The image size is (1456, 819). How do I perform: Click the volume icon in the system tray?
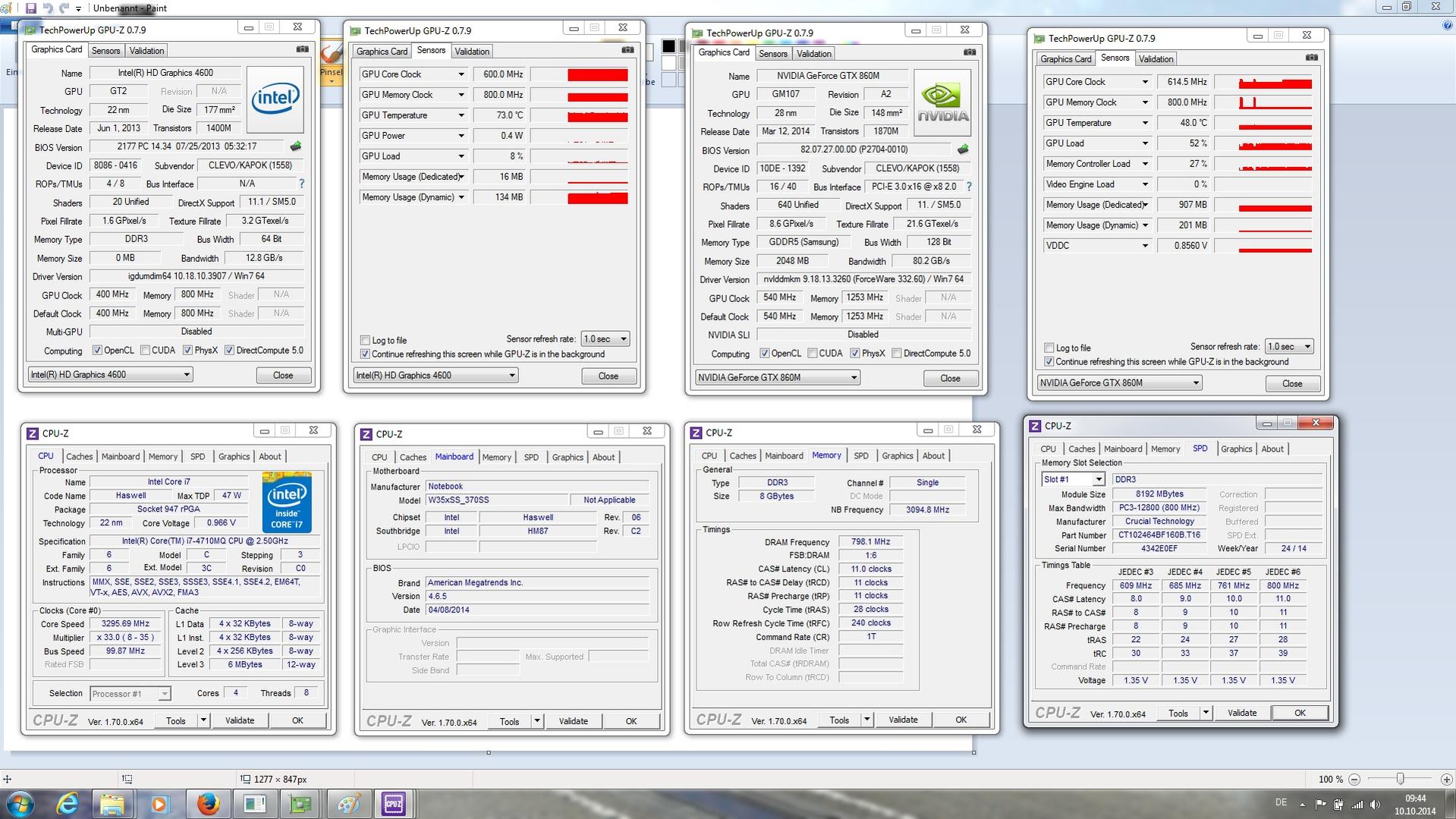tap(1375, 804)
